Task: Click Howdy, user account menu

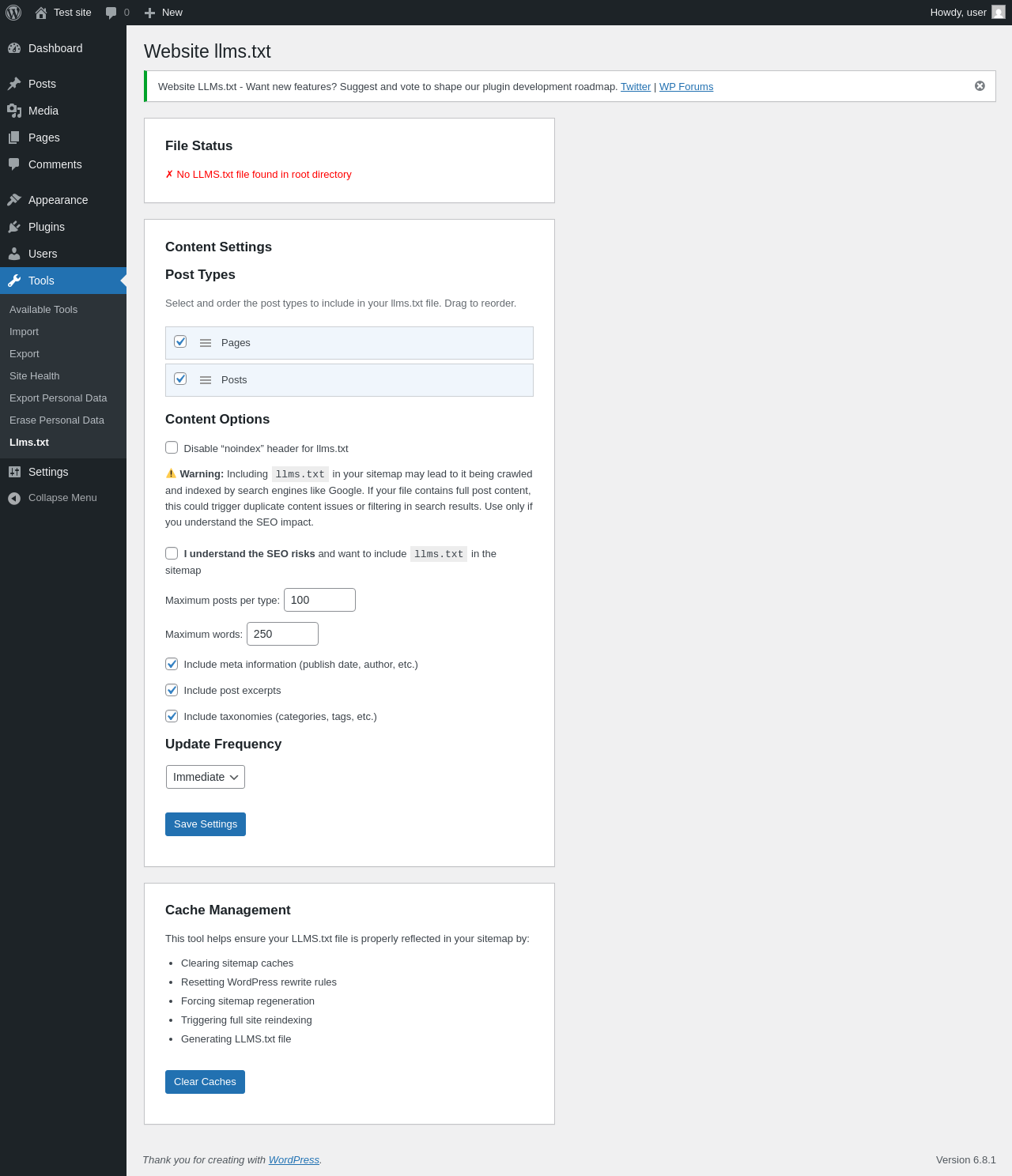Action: (967, 13)
